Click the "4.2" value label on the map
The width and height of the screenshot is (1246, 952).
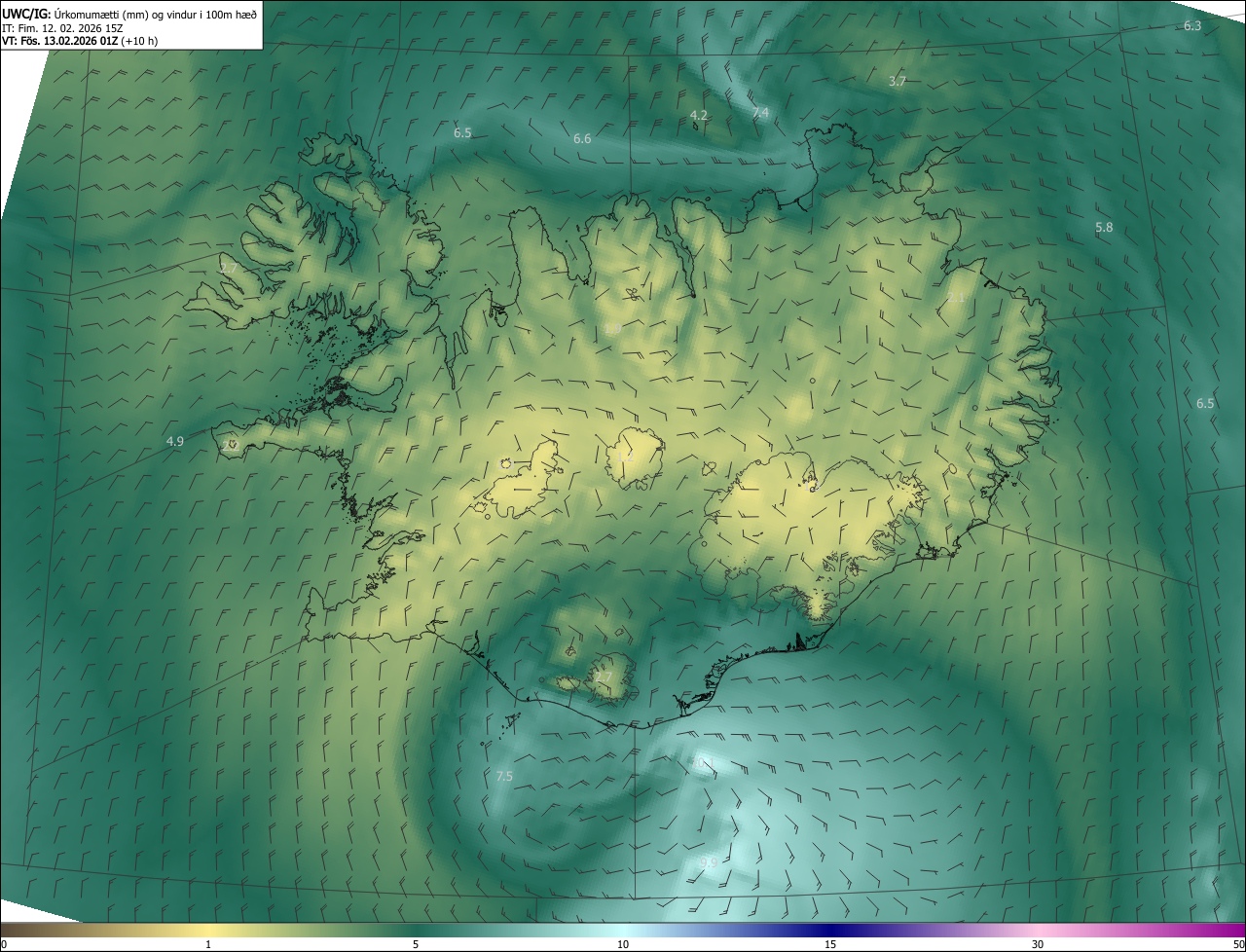698,115
